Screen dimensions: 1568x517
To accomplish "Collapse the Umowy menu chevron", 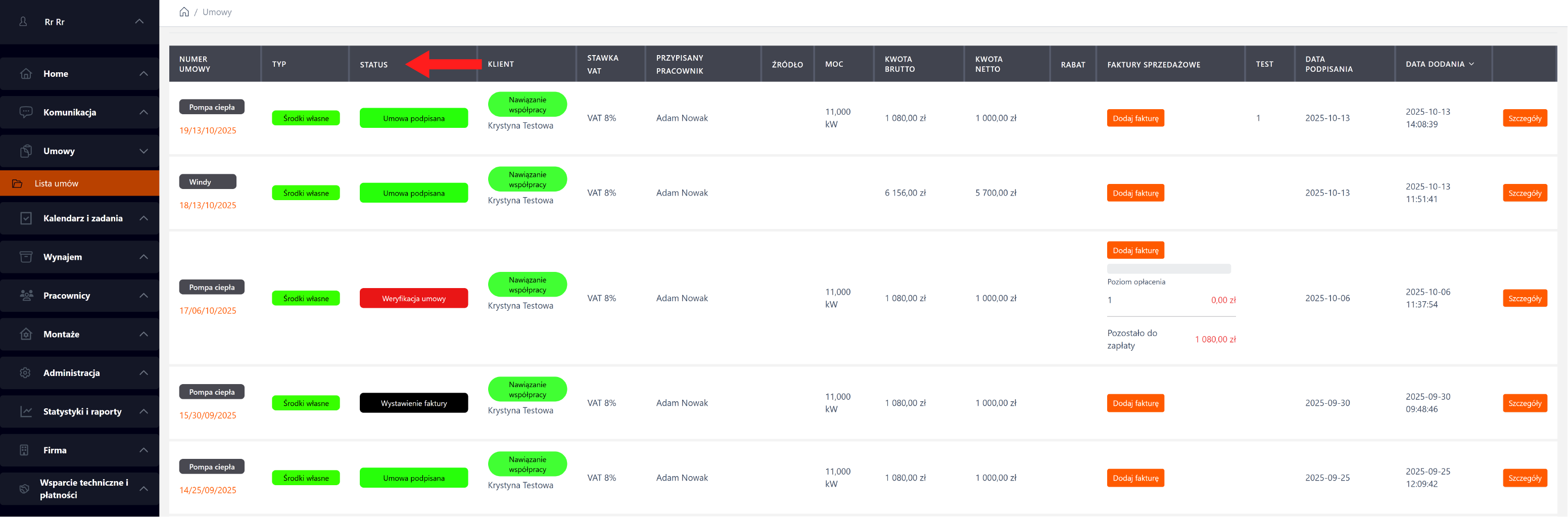I will tap(144, 151).
